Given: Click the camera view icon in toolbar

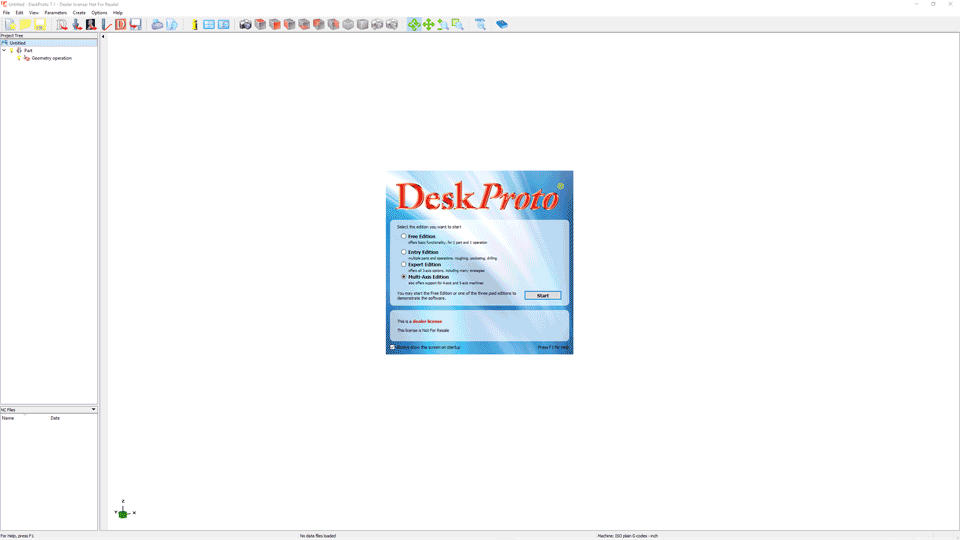Looking at the screenshot, I should pyautogui.click(x=245, y=24).
